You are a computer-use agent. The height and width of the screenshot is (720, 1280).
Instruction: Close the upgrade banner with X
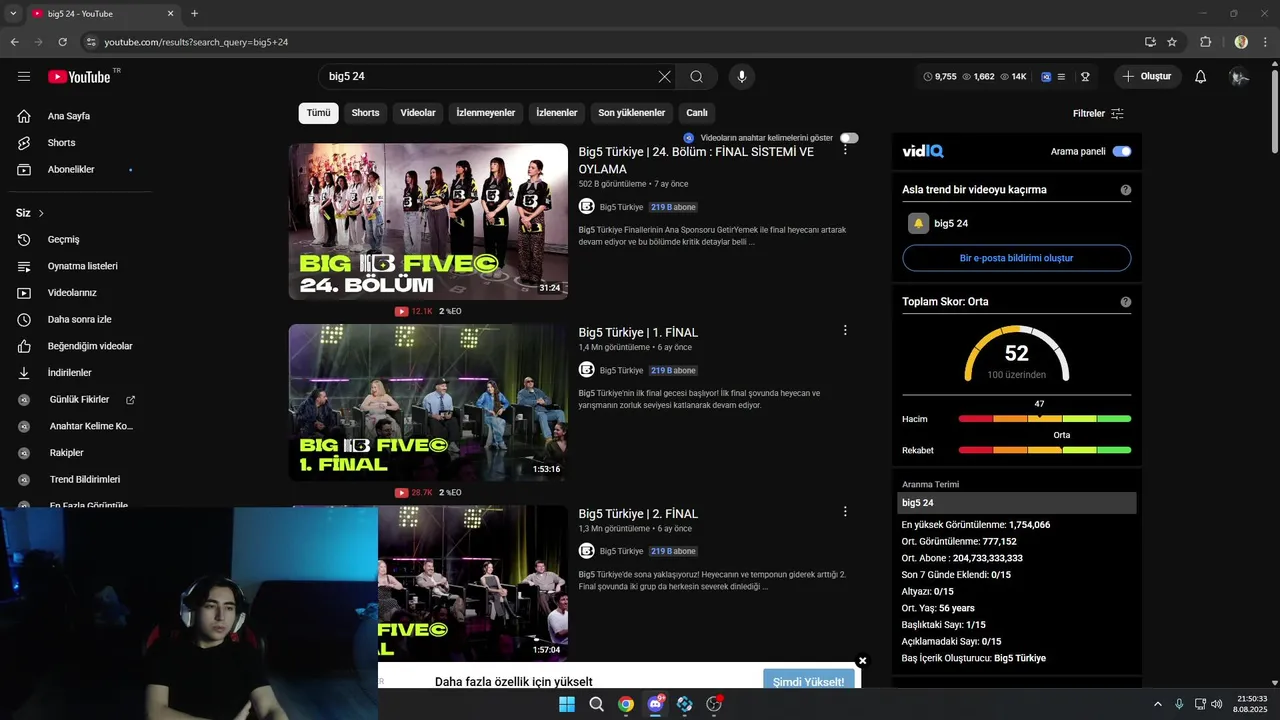862,661
